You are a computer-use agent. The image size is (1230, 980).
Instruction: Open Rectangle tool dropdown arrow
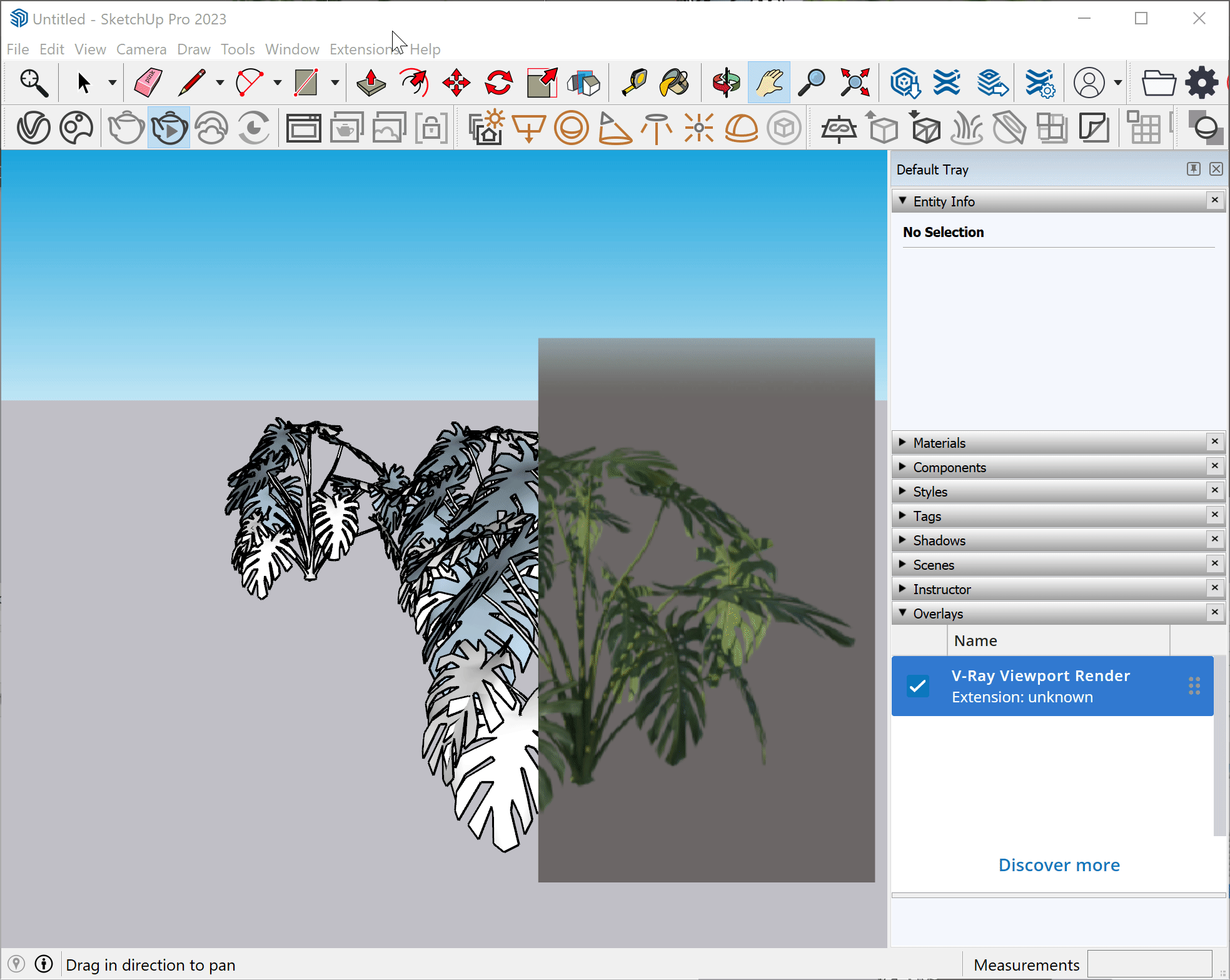pos(335,83)
